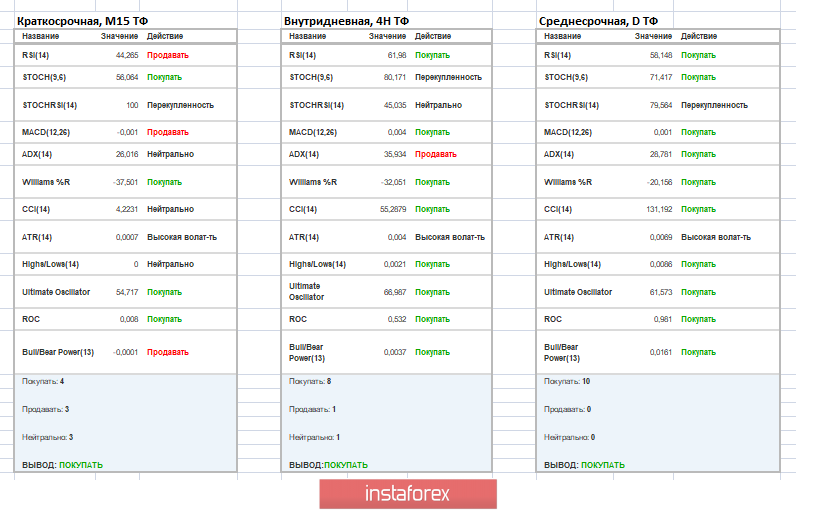Click 'Покупать: 10' summary in D table

(x=567, y=381)
